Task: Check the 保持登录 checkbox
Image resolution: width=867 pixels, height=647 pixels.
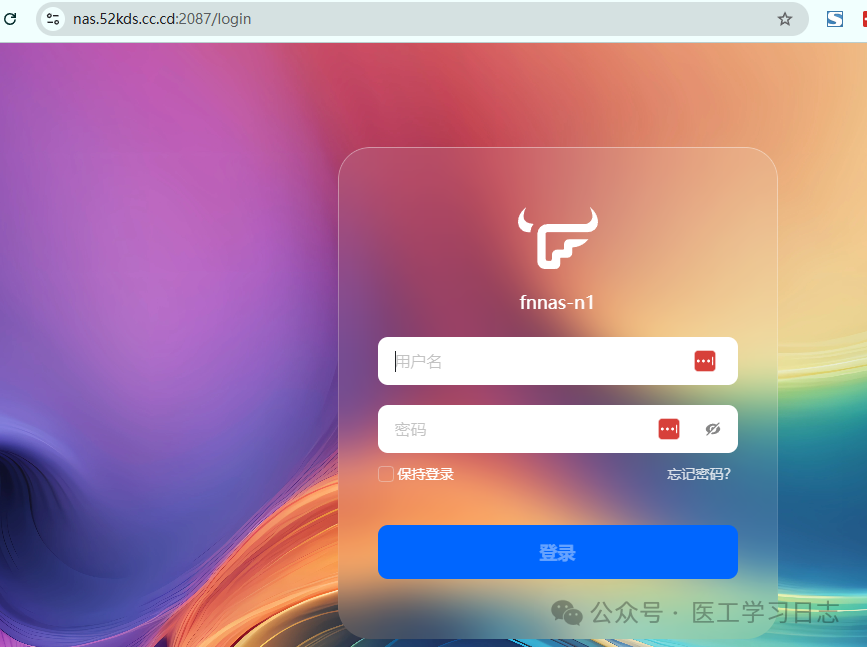Action: [x=386, y=474]
